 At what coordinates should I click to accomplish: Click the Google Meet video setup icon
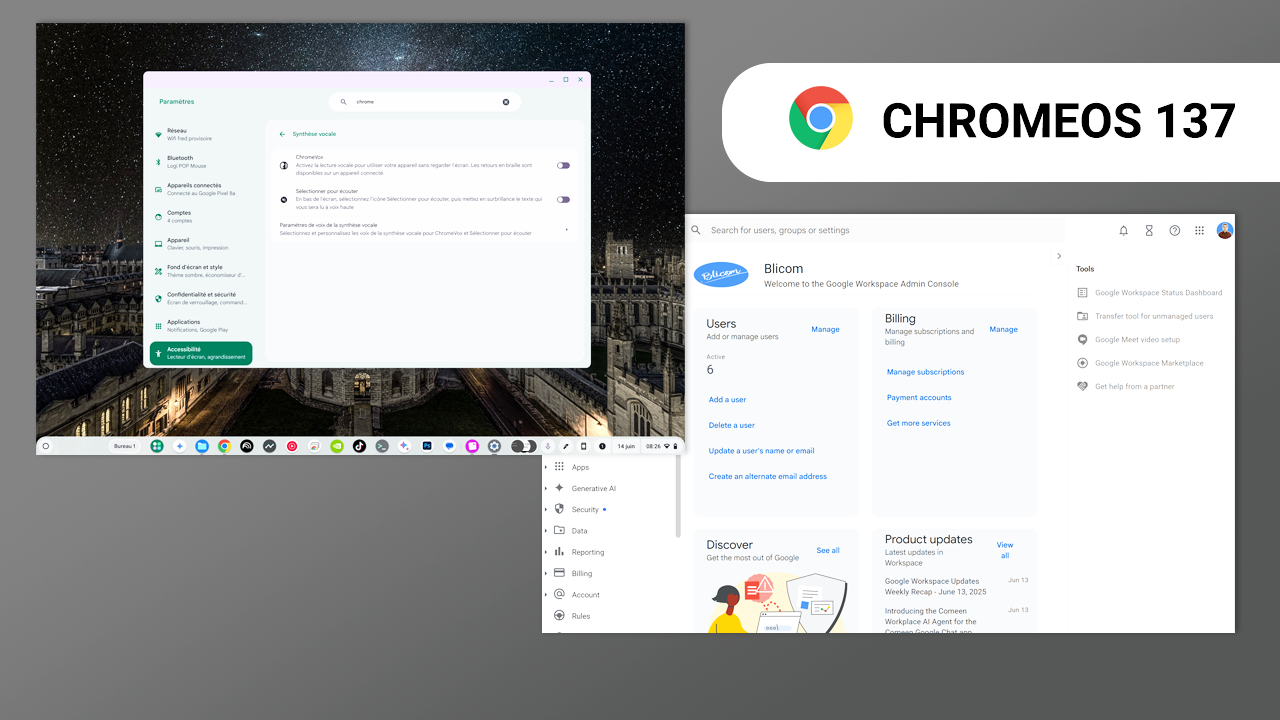[1082, 340]
